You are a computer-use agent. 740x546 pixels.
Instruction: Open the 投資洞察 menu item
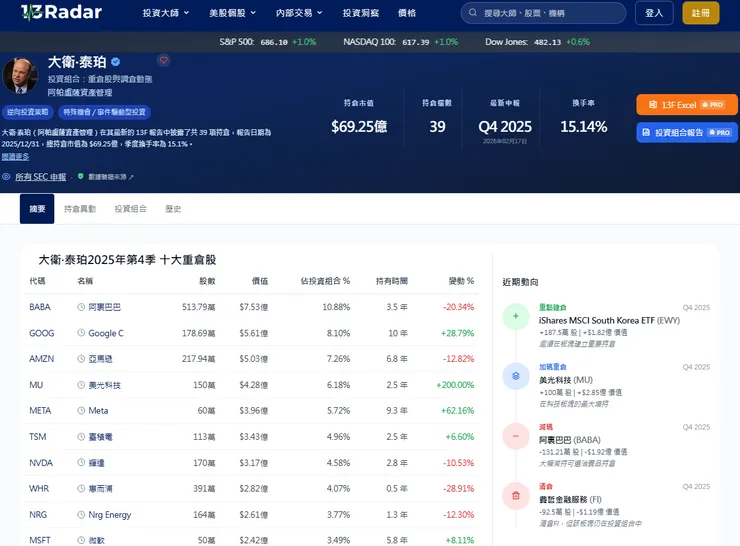click(361, 13)
